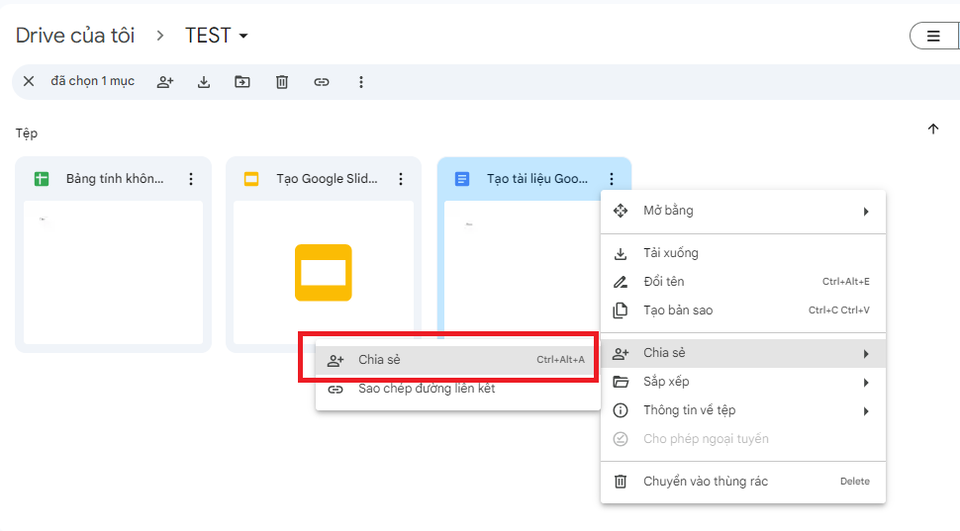Viewport: 960px width, 531px height.
Task: Expand the Mở bằng submenu
Action: pyautogui.click(x=742, y=211)
